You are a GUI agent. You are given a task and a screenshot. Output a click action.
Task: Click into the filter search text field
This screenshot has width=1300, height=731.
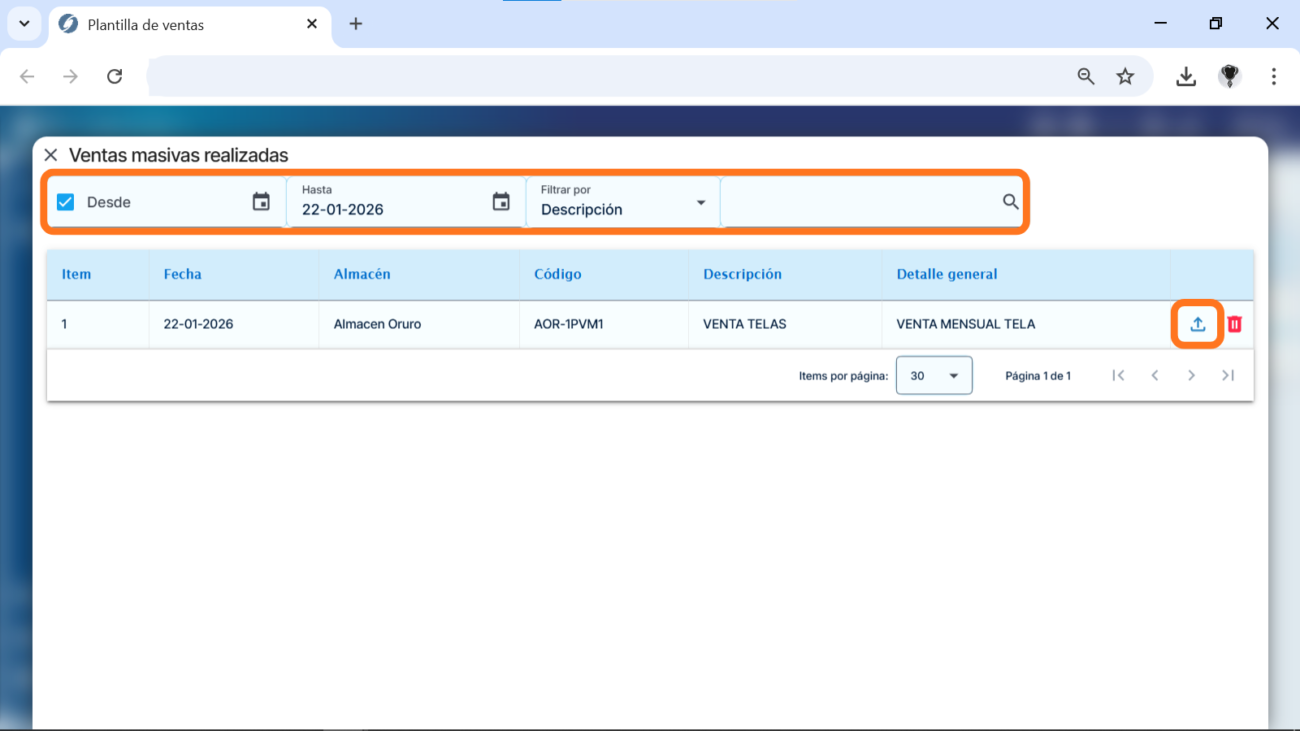[860, 203]
